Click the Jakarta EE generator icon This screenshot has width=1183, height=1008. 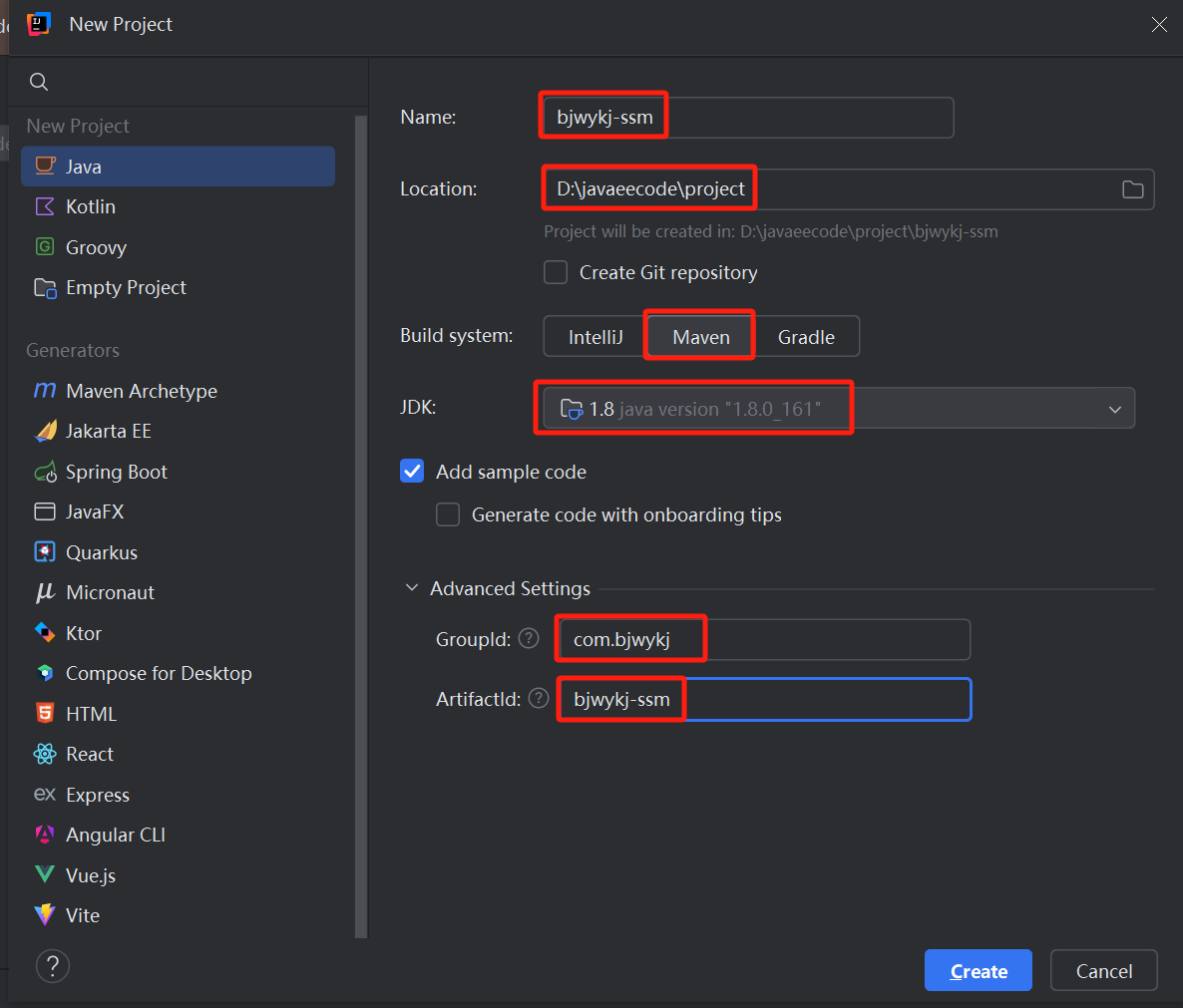(45, 431)
